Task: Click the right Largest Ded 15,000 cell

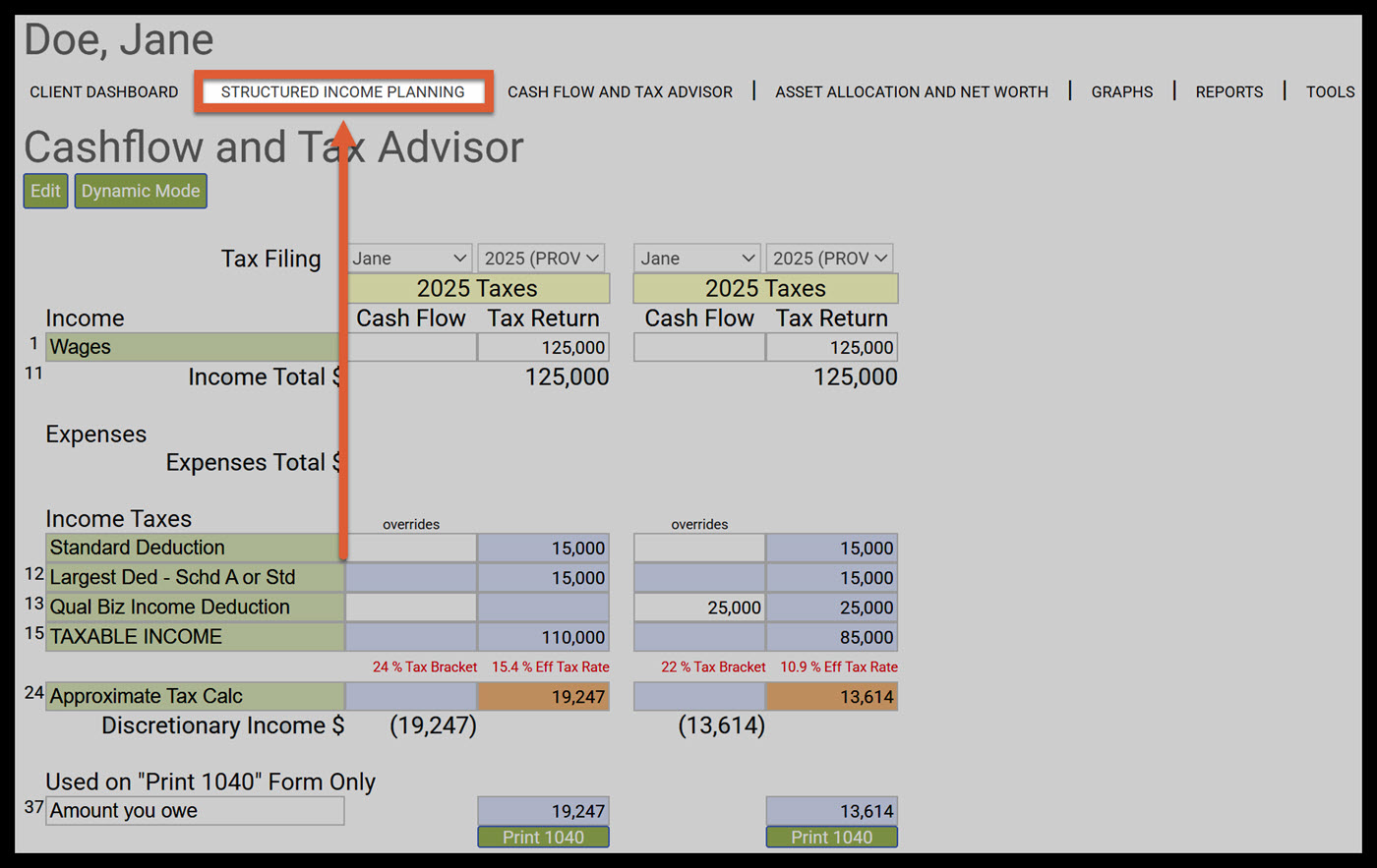Action: tap(832, 577)
